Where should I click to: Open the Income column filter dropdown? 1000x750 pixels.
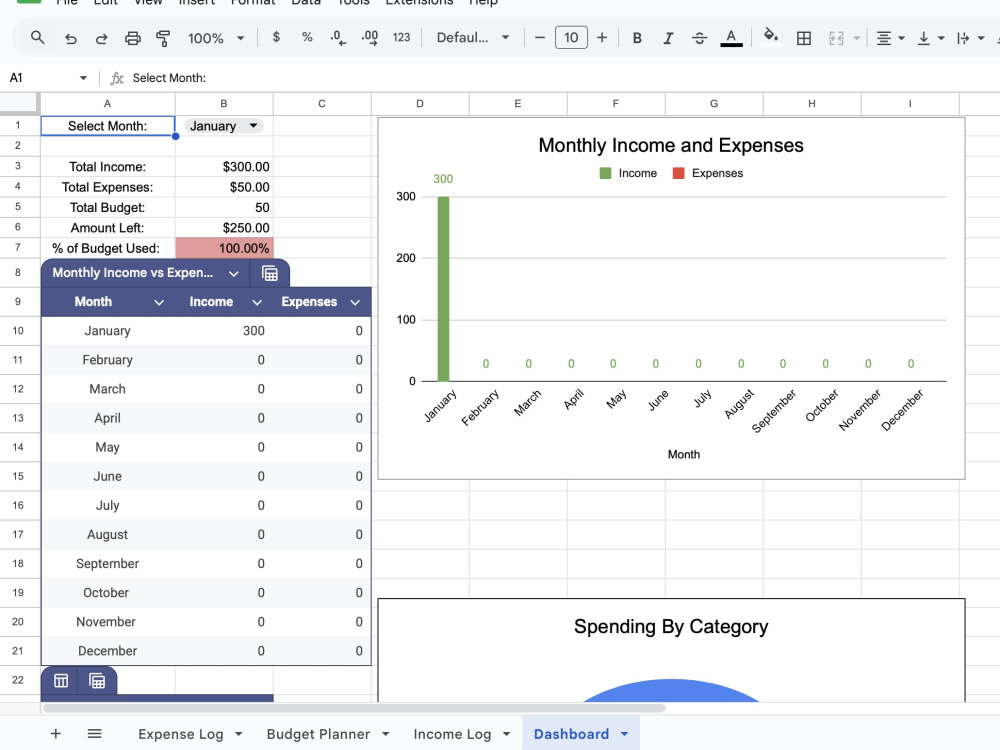257,302
